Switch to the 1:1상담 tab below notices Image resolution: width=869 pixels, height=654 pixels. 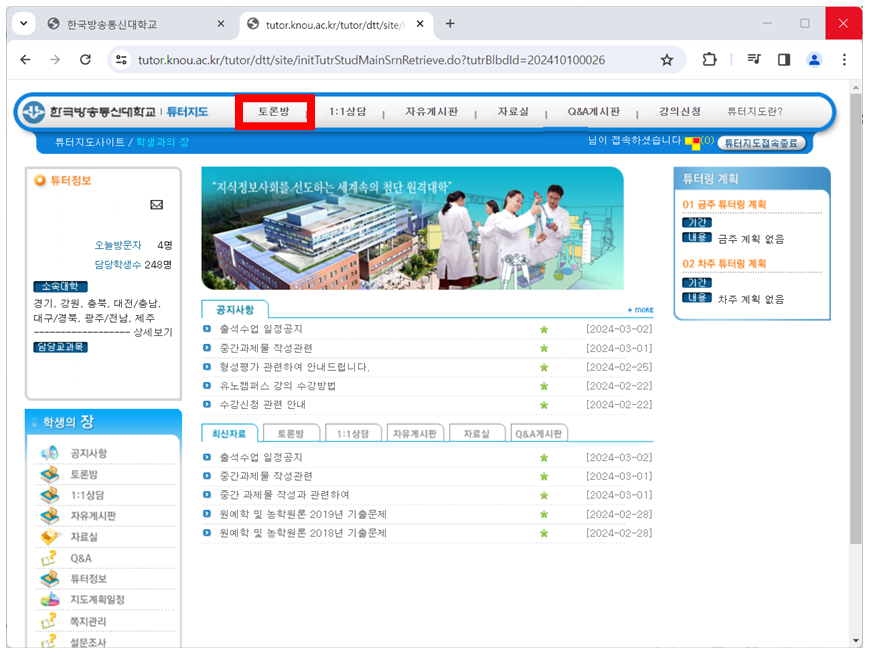click(353, 434)
